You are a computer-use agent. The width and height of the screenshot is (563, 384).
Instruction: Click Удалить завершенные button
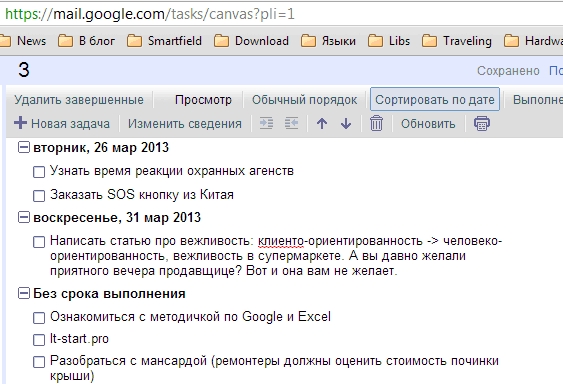[79, 100]
